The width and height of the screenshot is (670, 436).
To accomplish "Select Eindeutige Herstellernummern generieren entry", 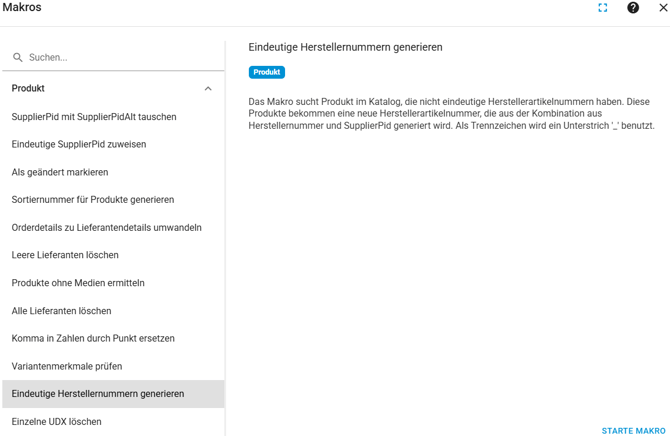I will pyautogui.click(x=98, y=394).
